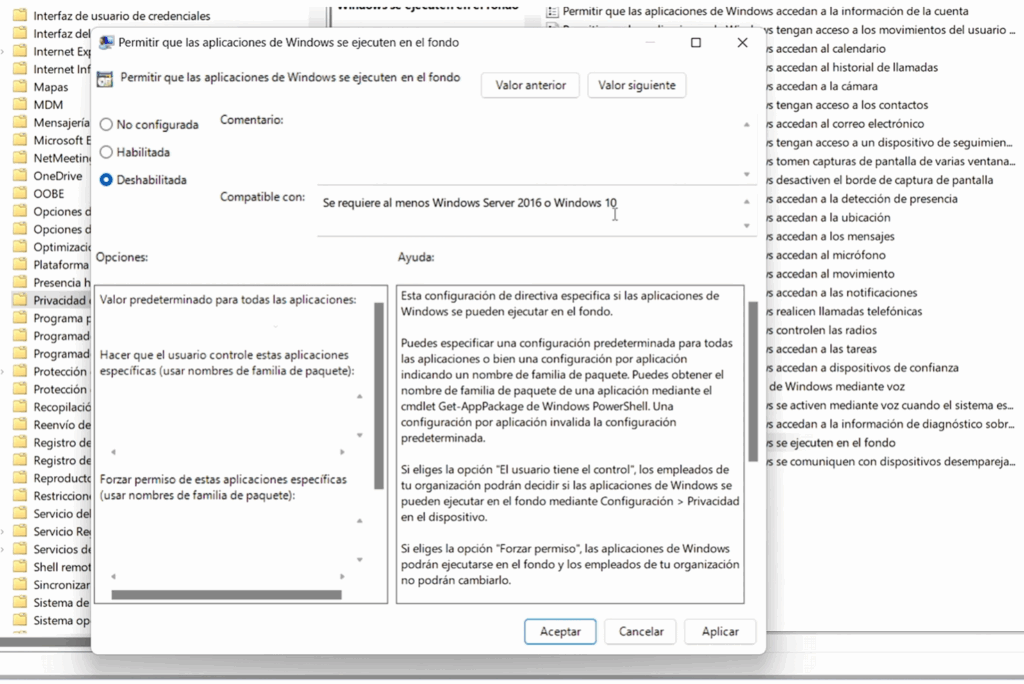Click the Valor siguiente button
1024x684 pixels.
pyautogui.click(x=637, y=85)
